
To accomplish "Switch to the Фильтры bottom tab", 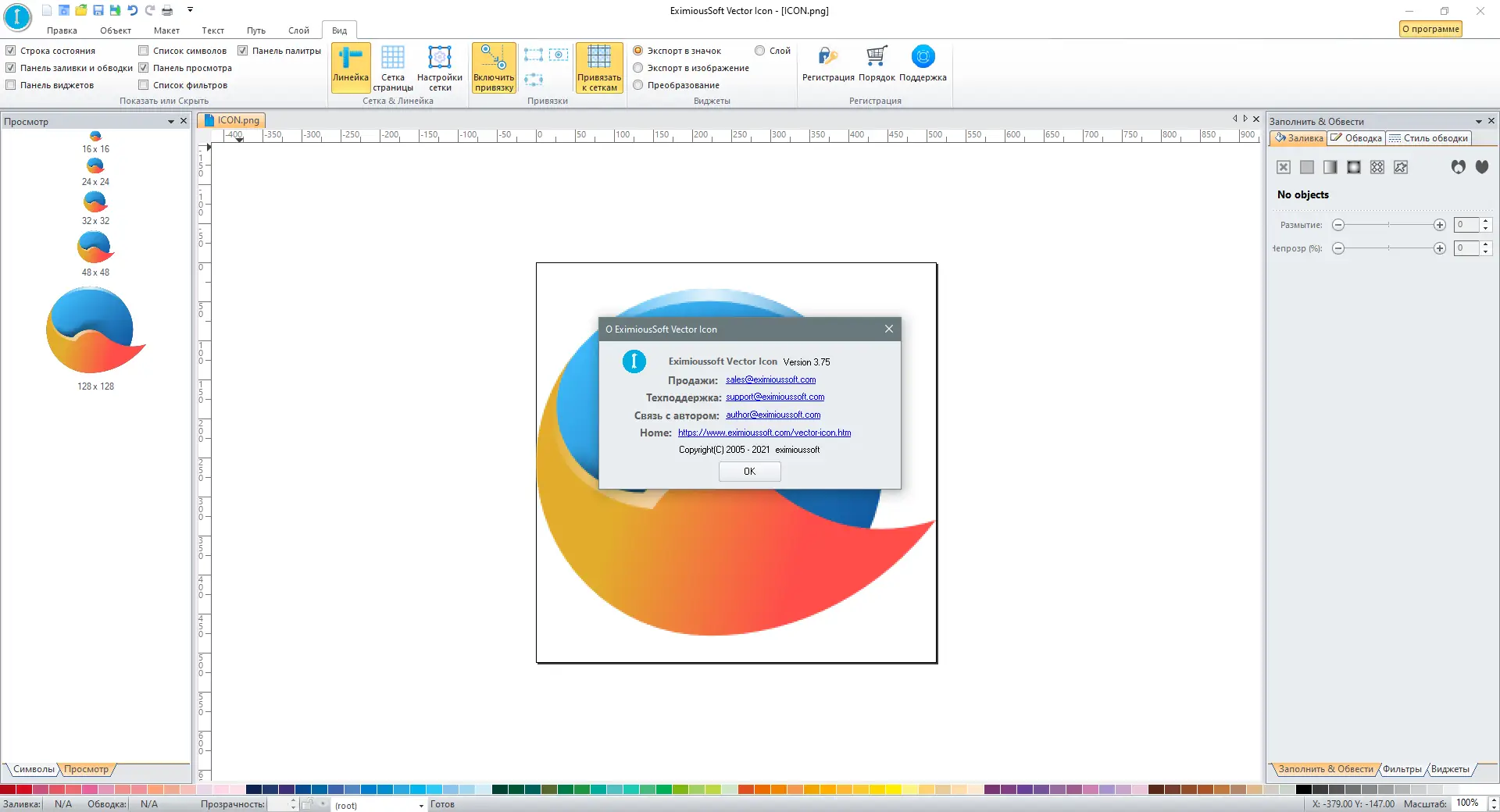I will pos(1402,769).
